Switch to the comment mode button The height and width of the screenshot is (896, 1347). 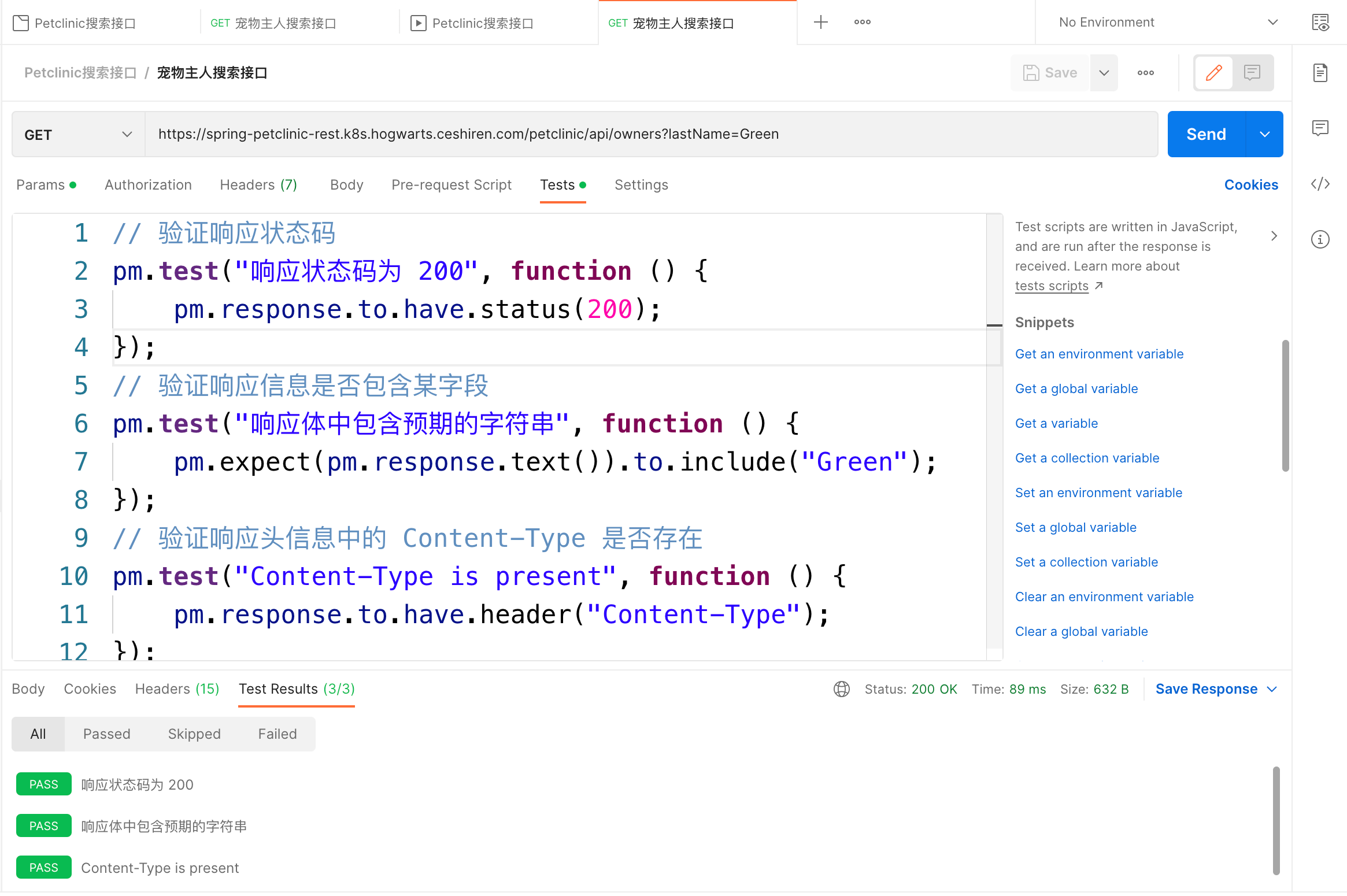coord(1252,73)
